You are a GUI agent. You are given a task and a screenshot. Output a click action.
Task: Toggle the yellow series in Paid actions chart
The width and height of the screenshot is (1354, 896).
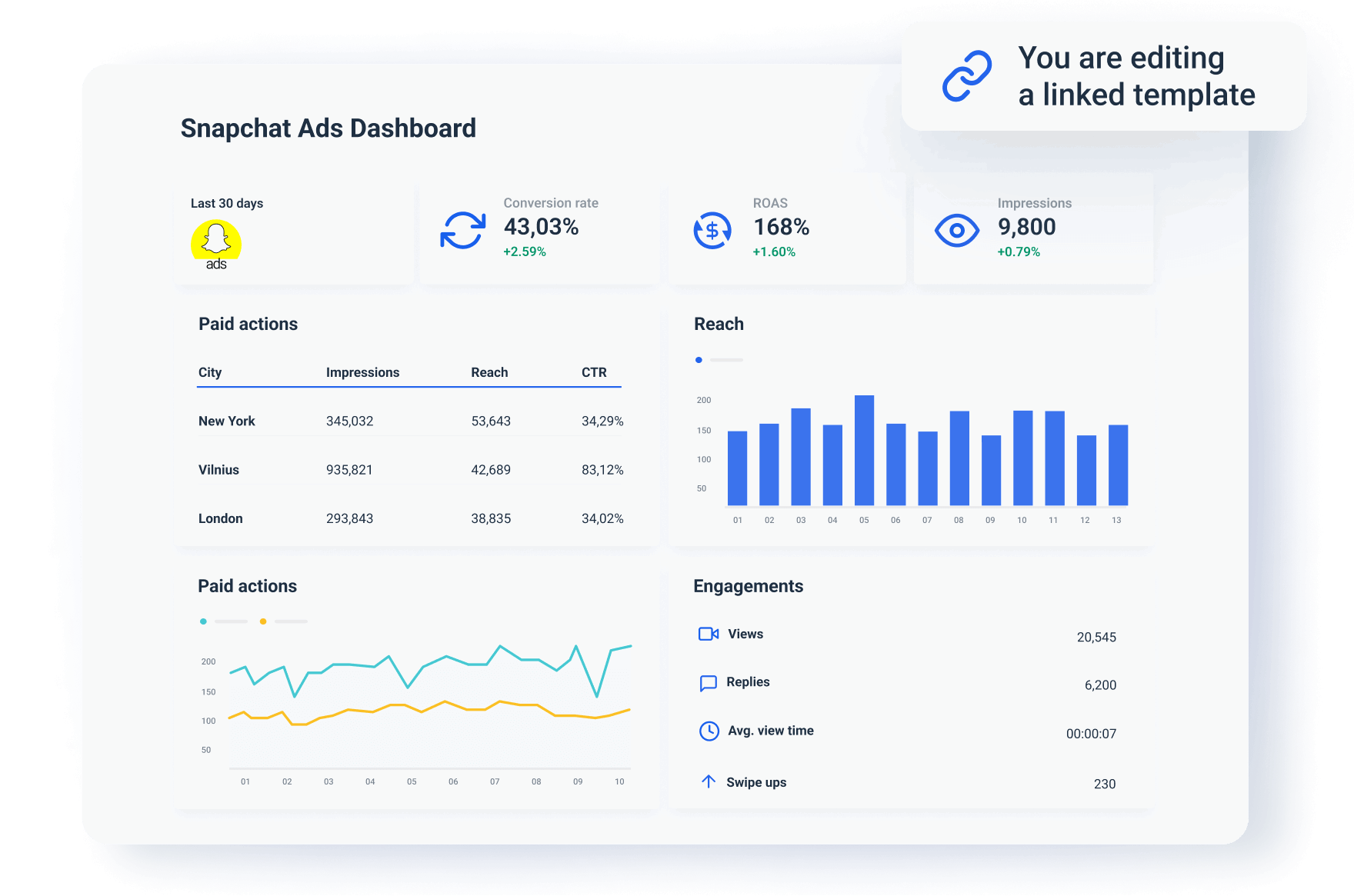263,621
